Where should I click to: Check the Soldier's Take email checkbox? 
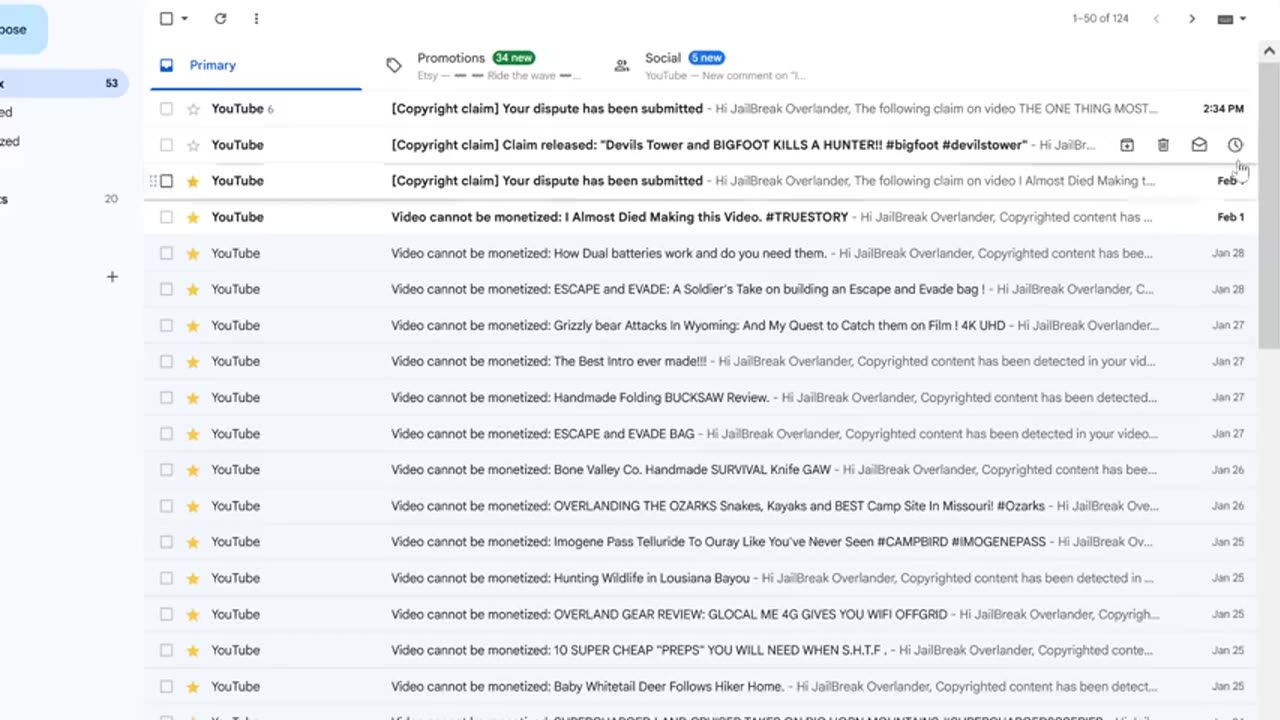[166, 289]
